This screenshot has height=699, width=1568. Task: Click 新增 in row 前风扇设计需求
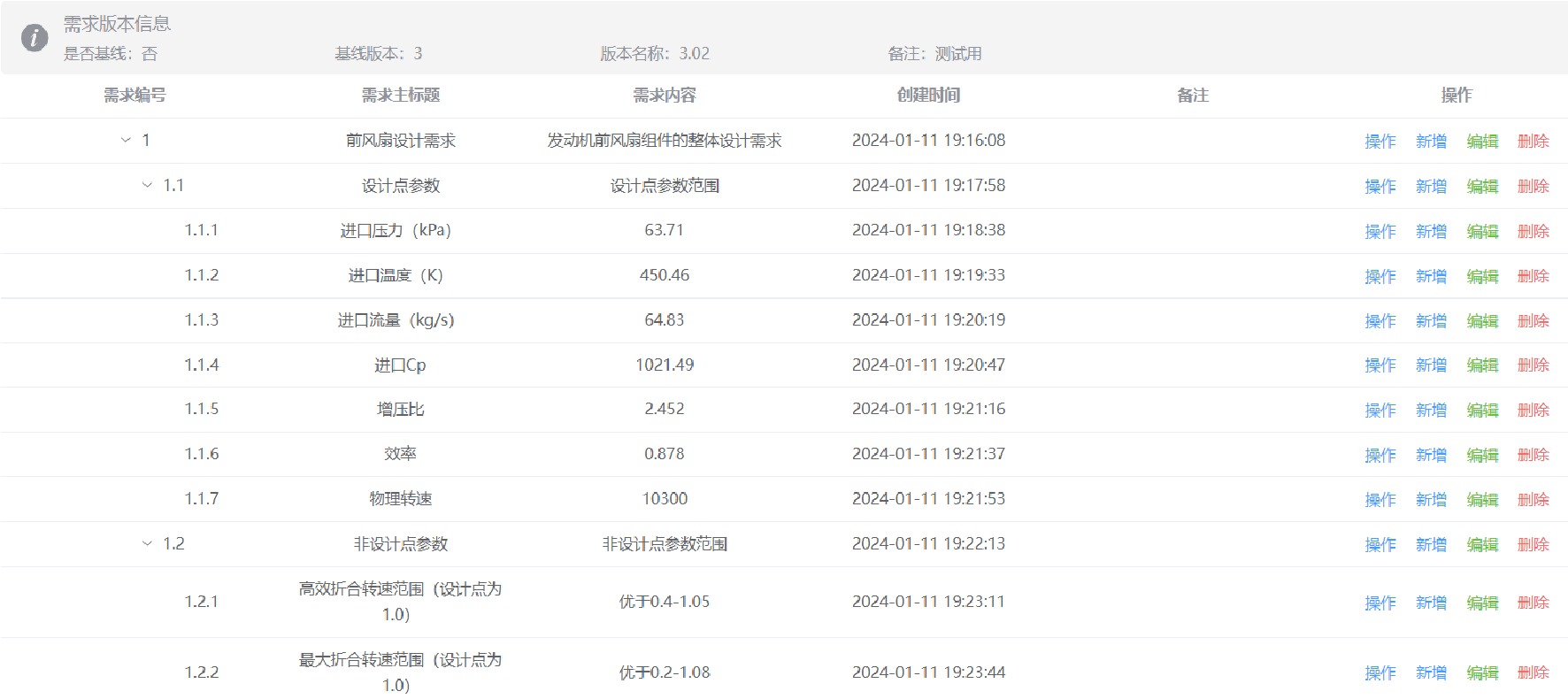pyautogui.click(x=1431, y=142)
